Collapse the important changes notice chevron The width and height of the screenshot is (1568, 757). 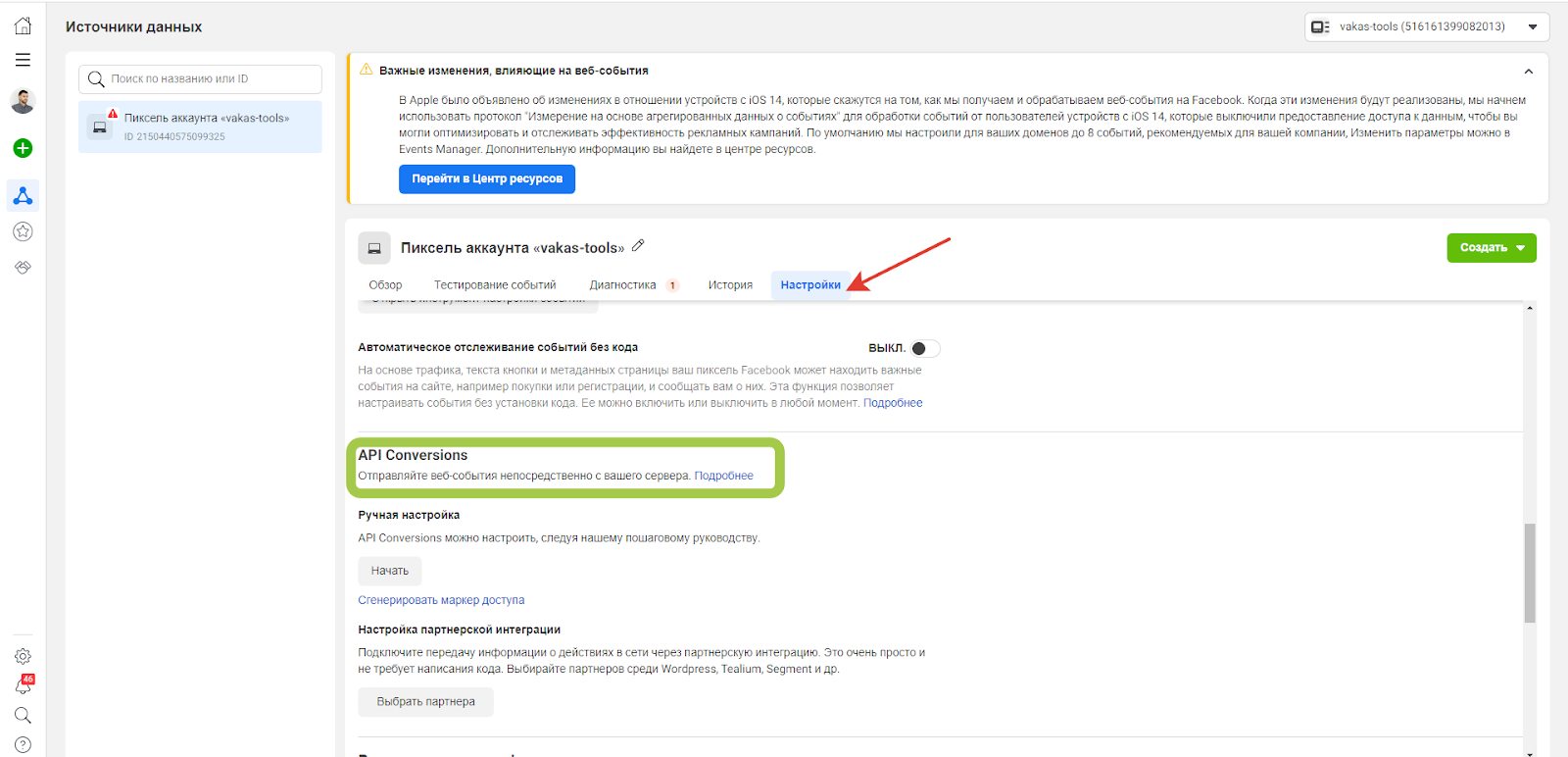click(1528, 72)
